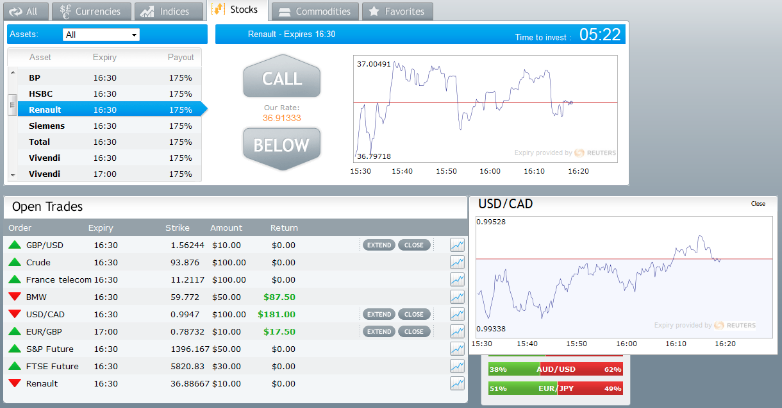This screenshot has width=782, height=408.
Task: Select the Stocks tab
Action: [236, 10]
